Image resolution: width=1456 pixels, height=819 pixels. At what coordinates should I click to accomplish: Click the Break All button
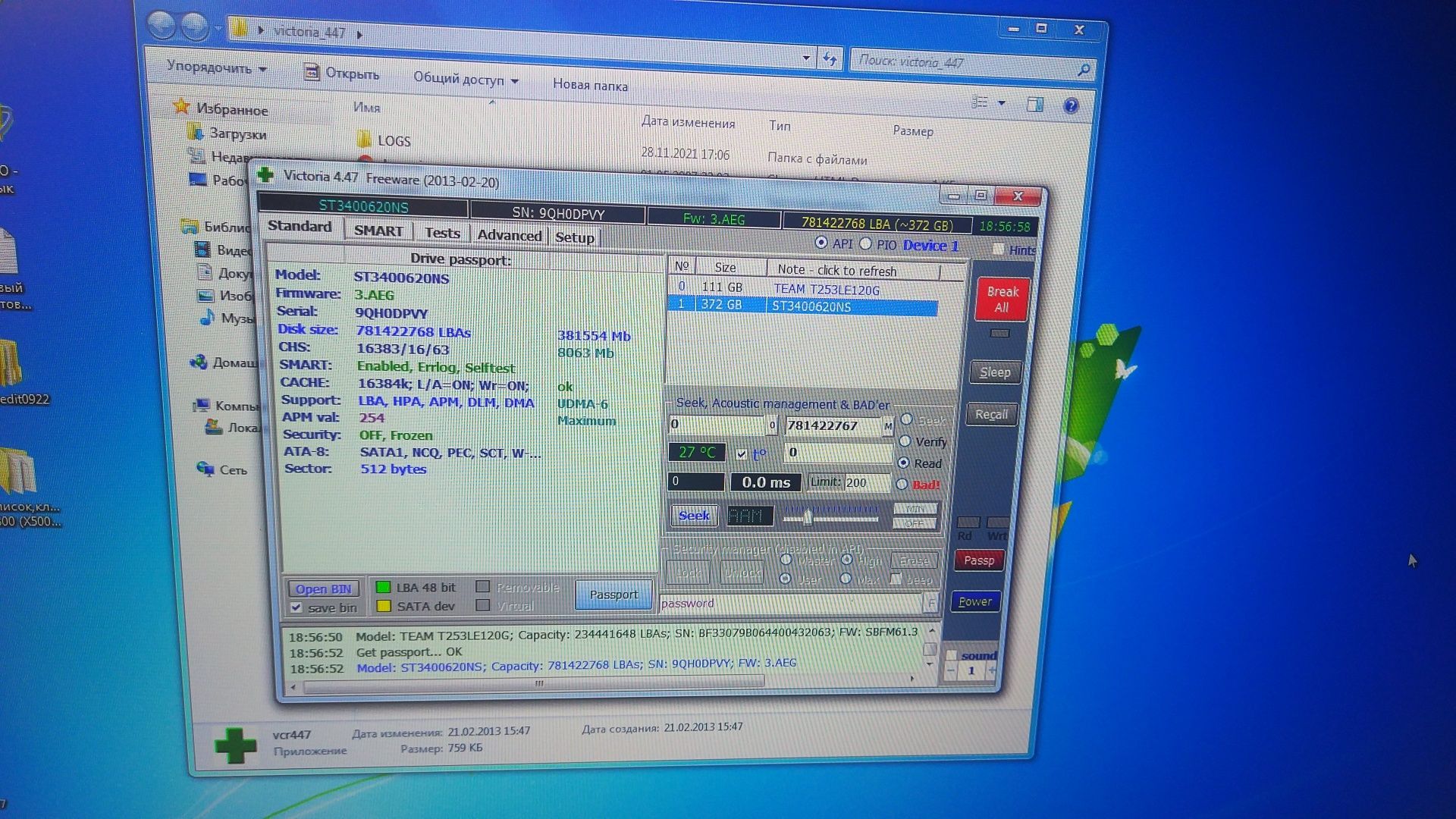pyautogui.click(x=1002, y=300)
